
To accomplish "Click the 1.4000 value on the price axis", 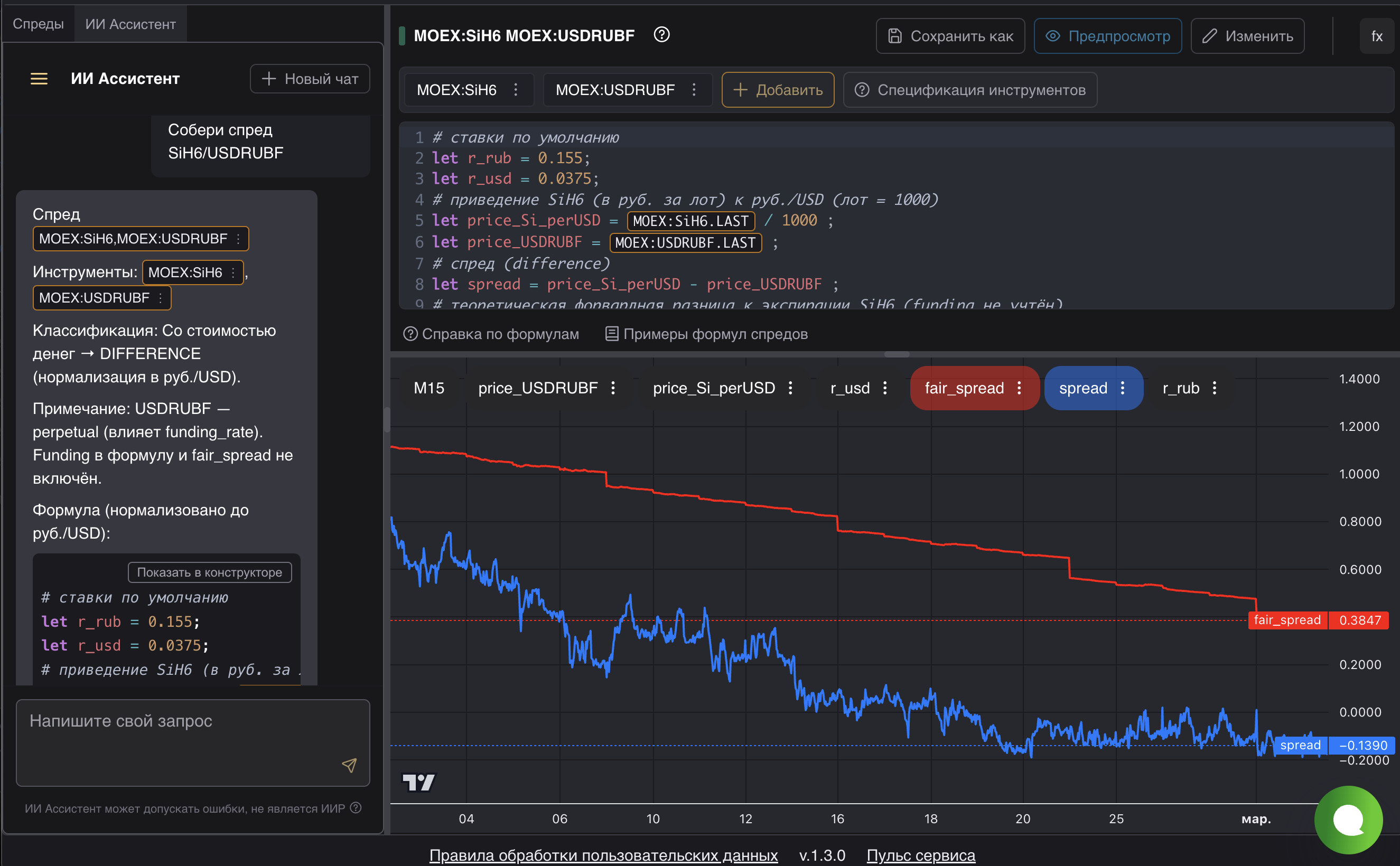I will pos(1359,379).
